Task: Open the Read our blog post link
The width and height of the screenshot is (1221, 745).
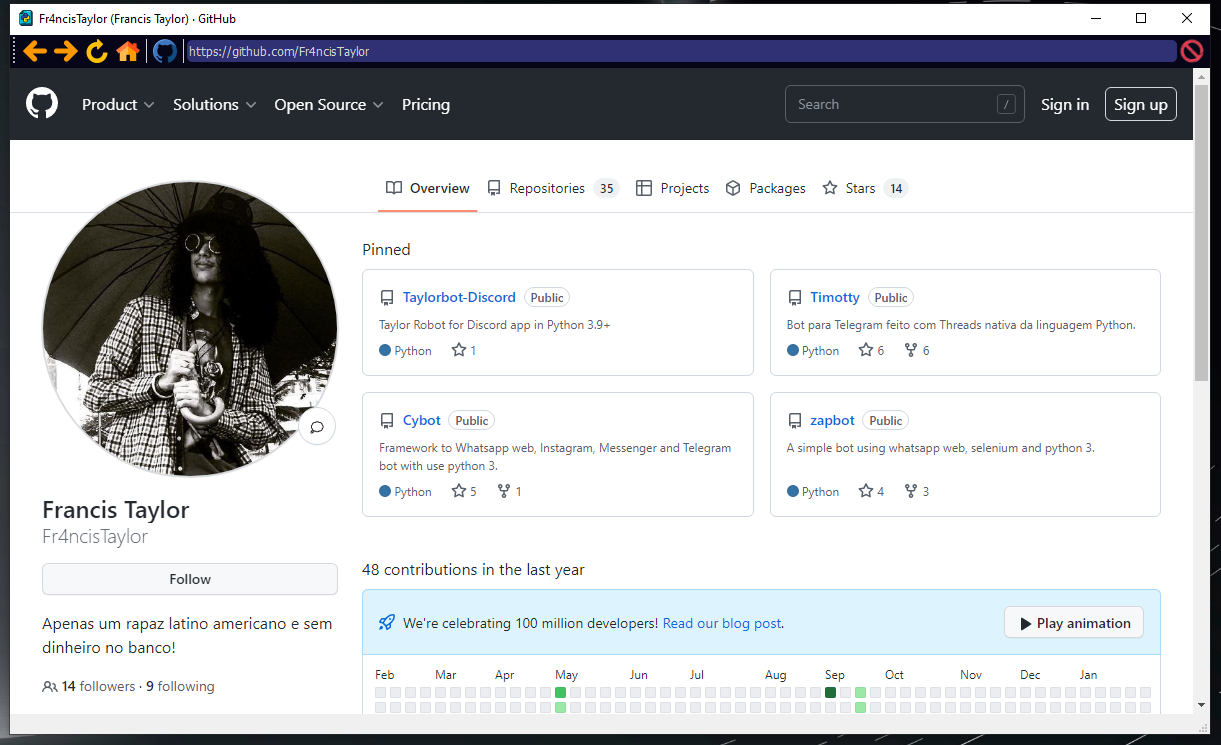Action: (722, 623)
